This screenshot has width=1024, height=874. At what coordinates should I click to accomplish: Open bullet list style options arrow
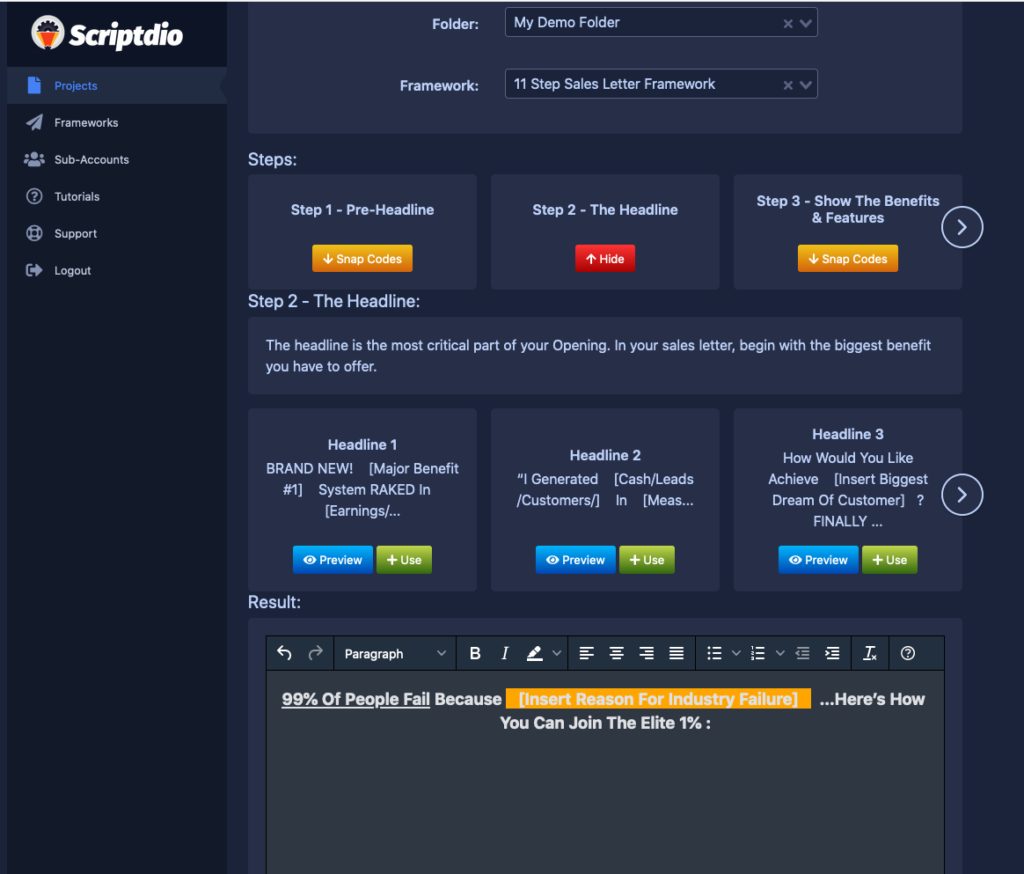[x=736, y=653]
